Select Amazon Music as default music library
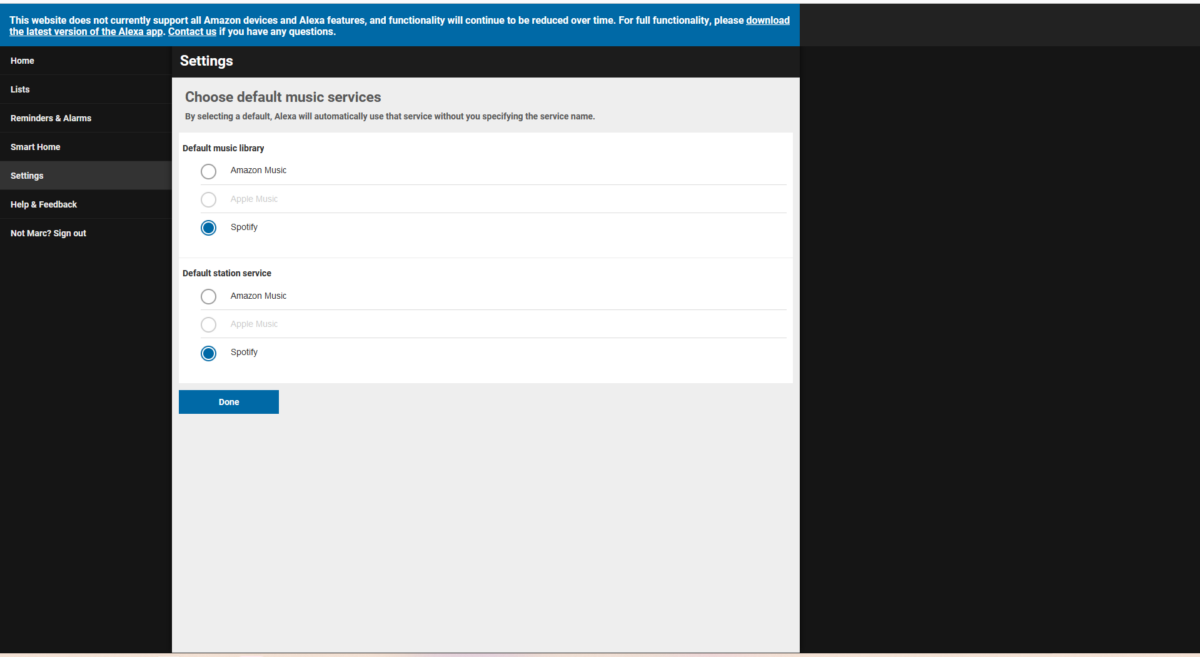The height and width of the screenshot is (657, 1200). 208,171
